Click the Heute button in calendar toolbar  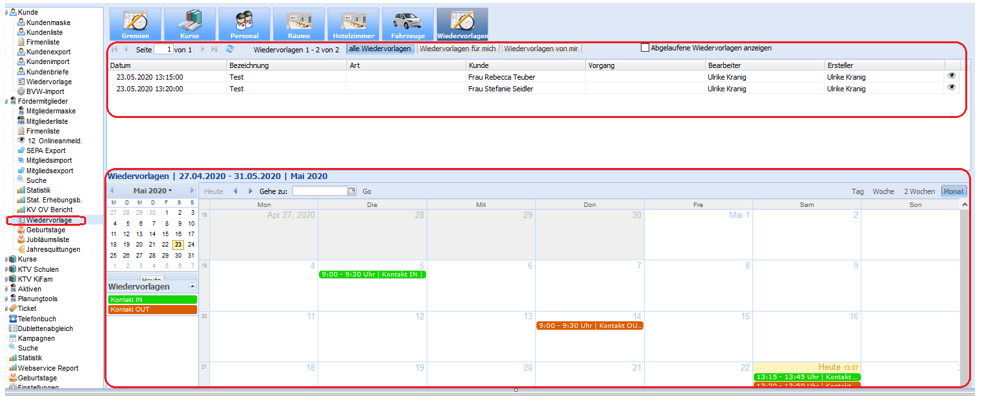coord(213,191)
